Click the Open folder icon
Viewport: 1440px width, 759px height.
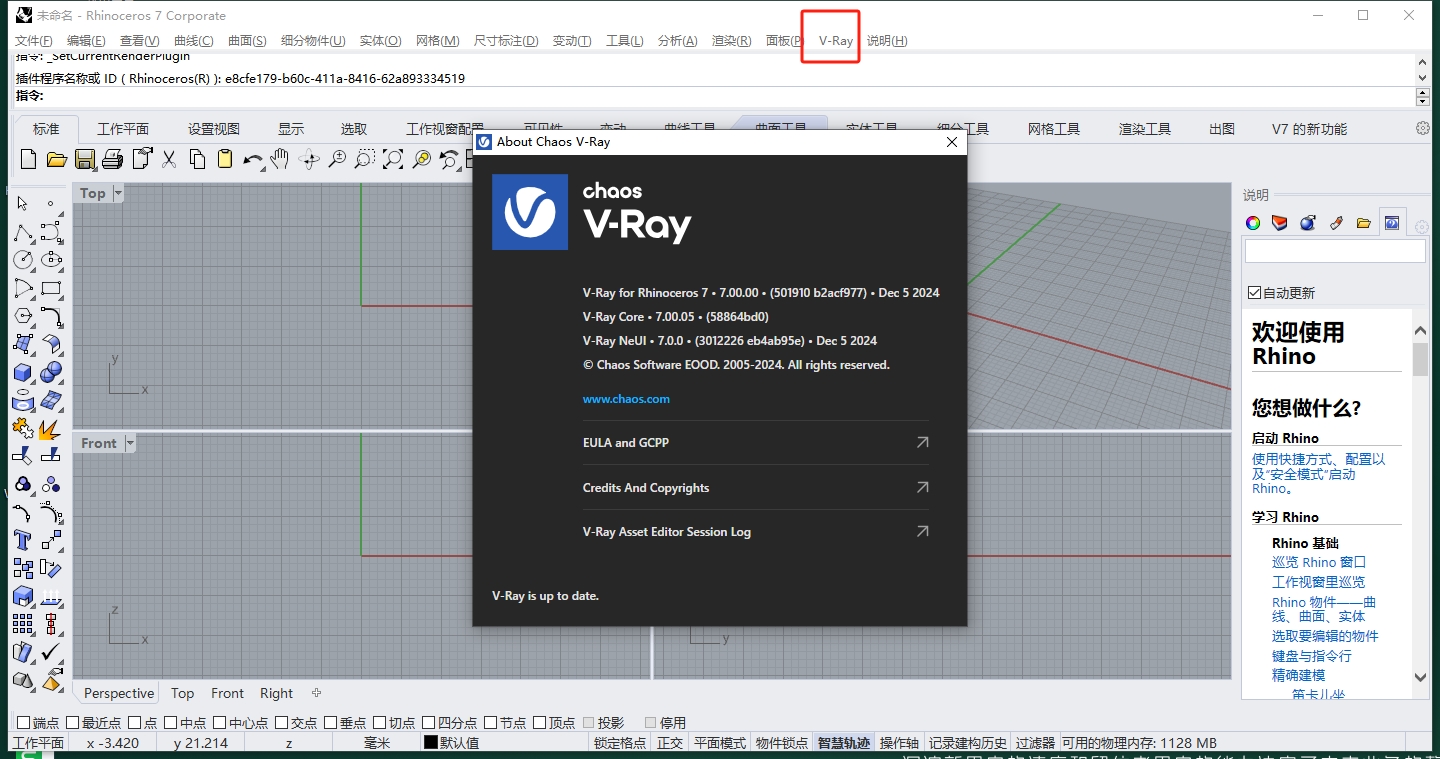point(57,159)
